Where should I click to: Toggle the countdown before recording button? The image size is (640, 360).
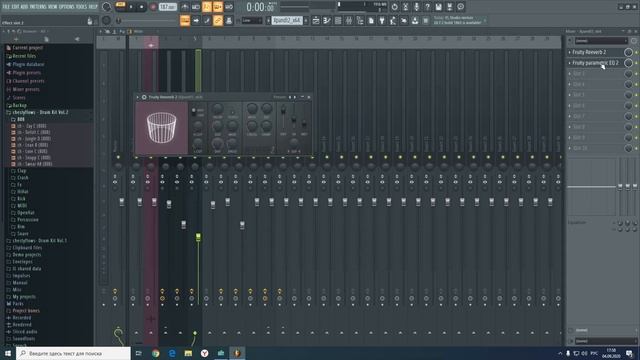(x=207, y=7)
